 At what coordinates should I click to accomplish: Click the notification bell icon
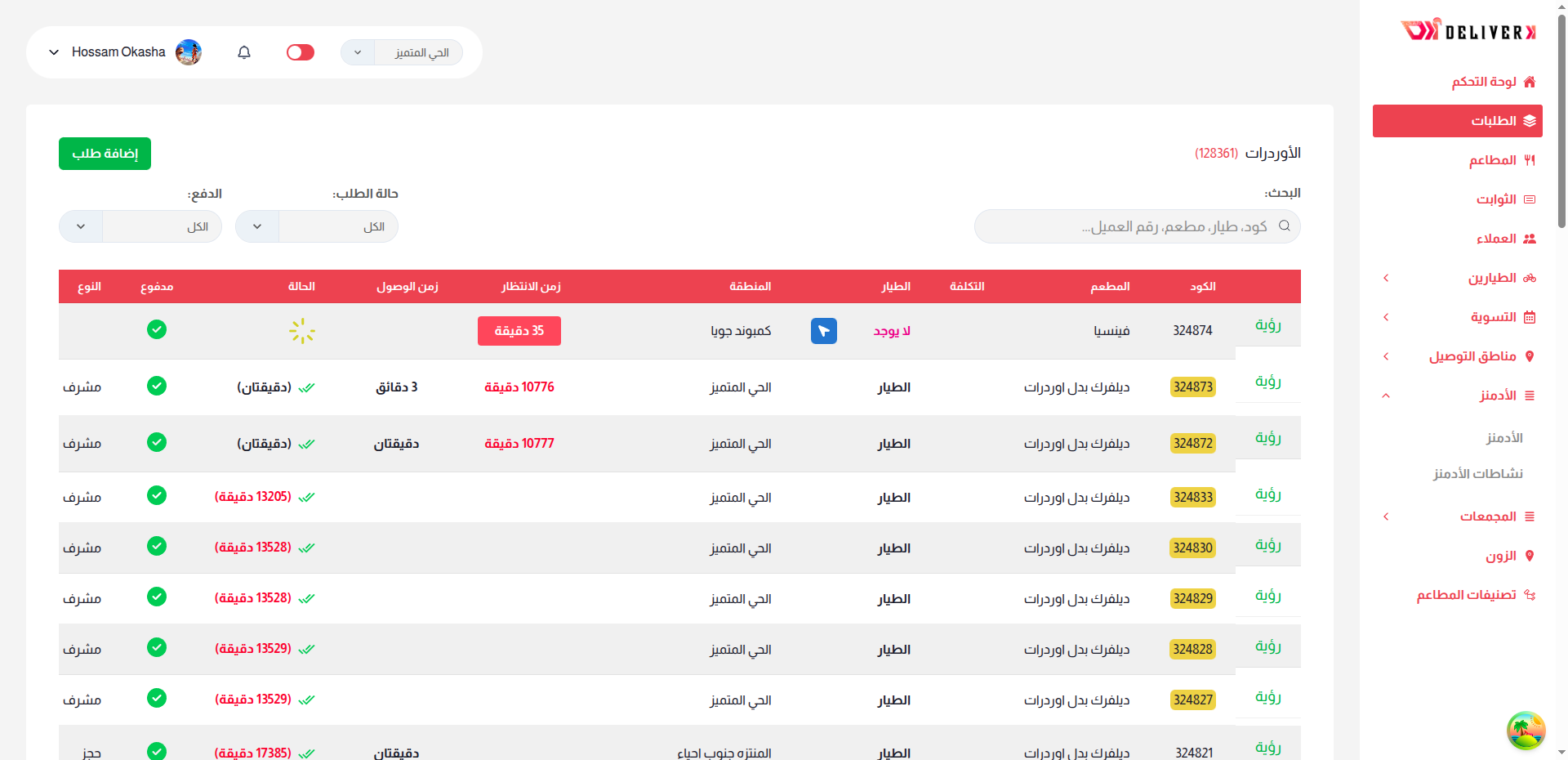click(x=244, y=52)
